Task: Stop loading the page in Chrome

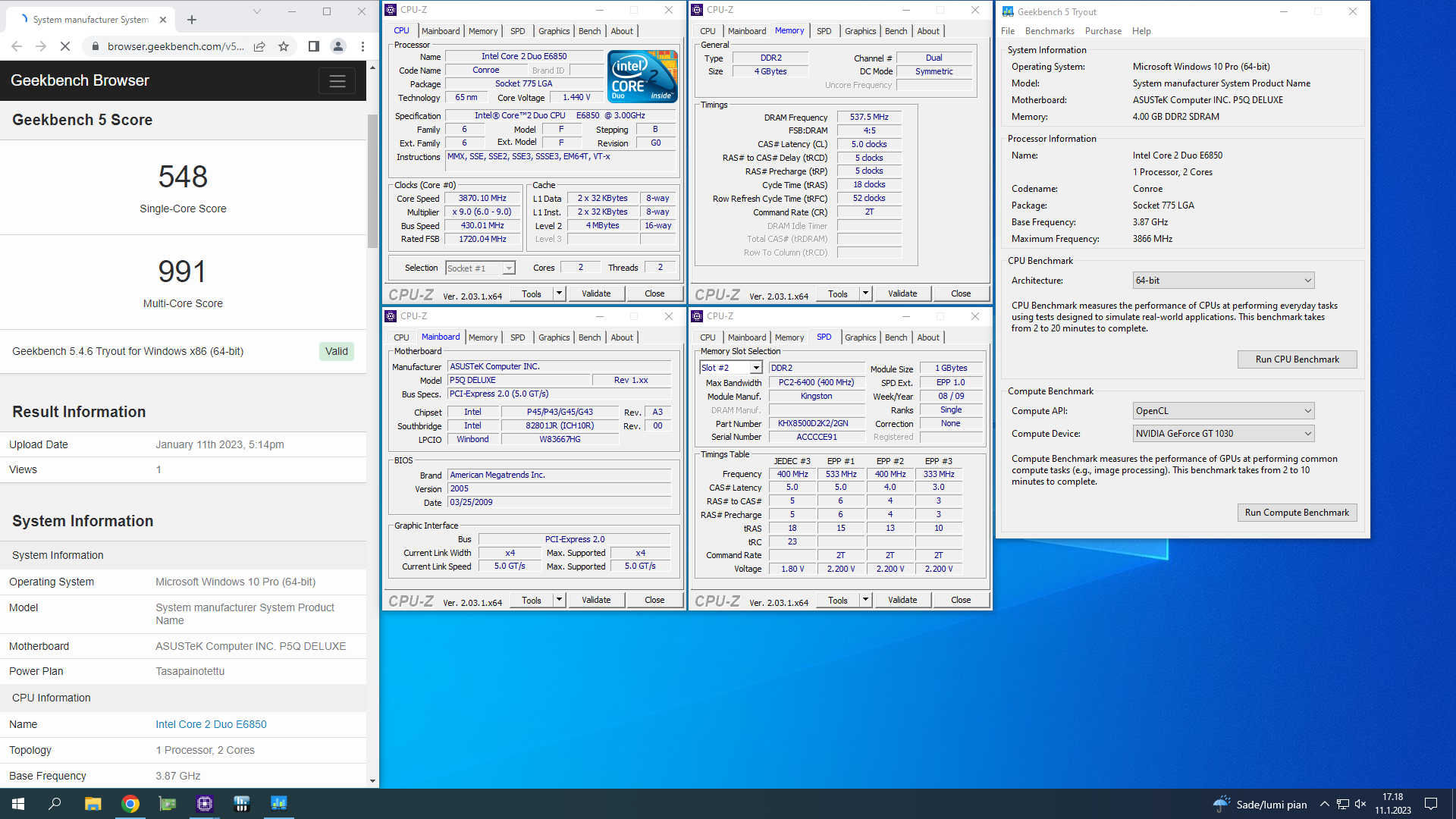Action: pos(65,46)
